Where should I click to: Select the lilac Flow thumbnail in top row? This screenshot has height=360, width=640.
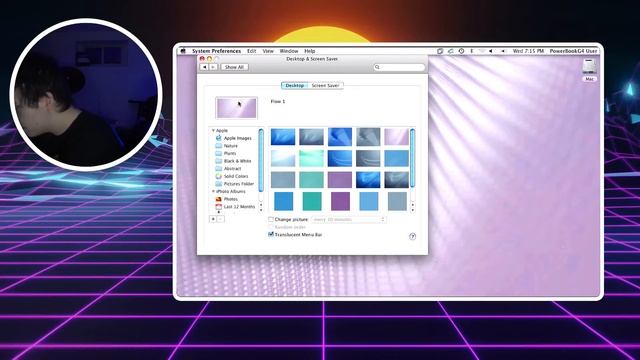pyautogui.click(x=396, y=137)
